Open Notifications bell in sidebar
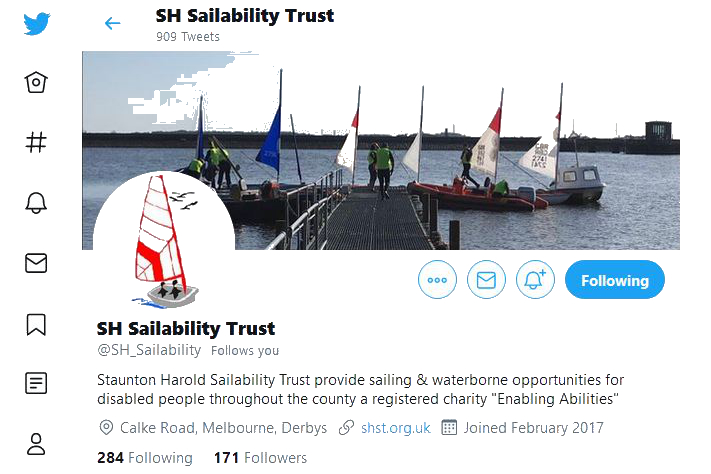This screenshot has height=474, width=711. (36, 203)
